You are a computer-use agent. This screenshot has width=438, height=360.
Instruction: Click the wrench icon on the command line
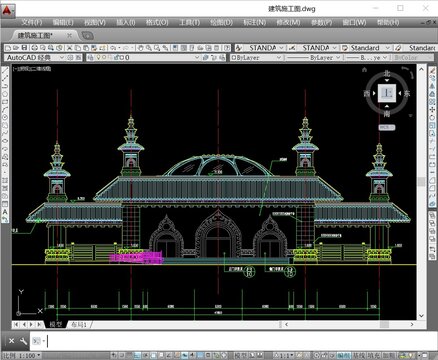[23, 341]
